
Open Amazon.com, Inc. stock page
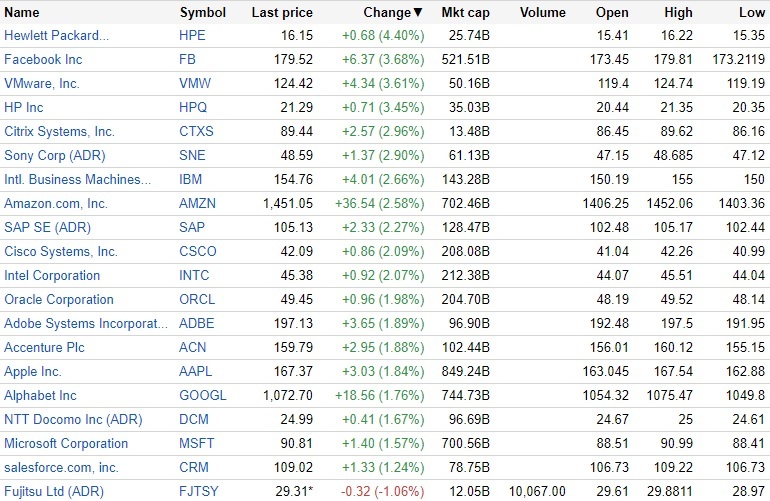click(x=56, y=203)
